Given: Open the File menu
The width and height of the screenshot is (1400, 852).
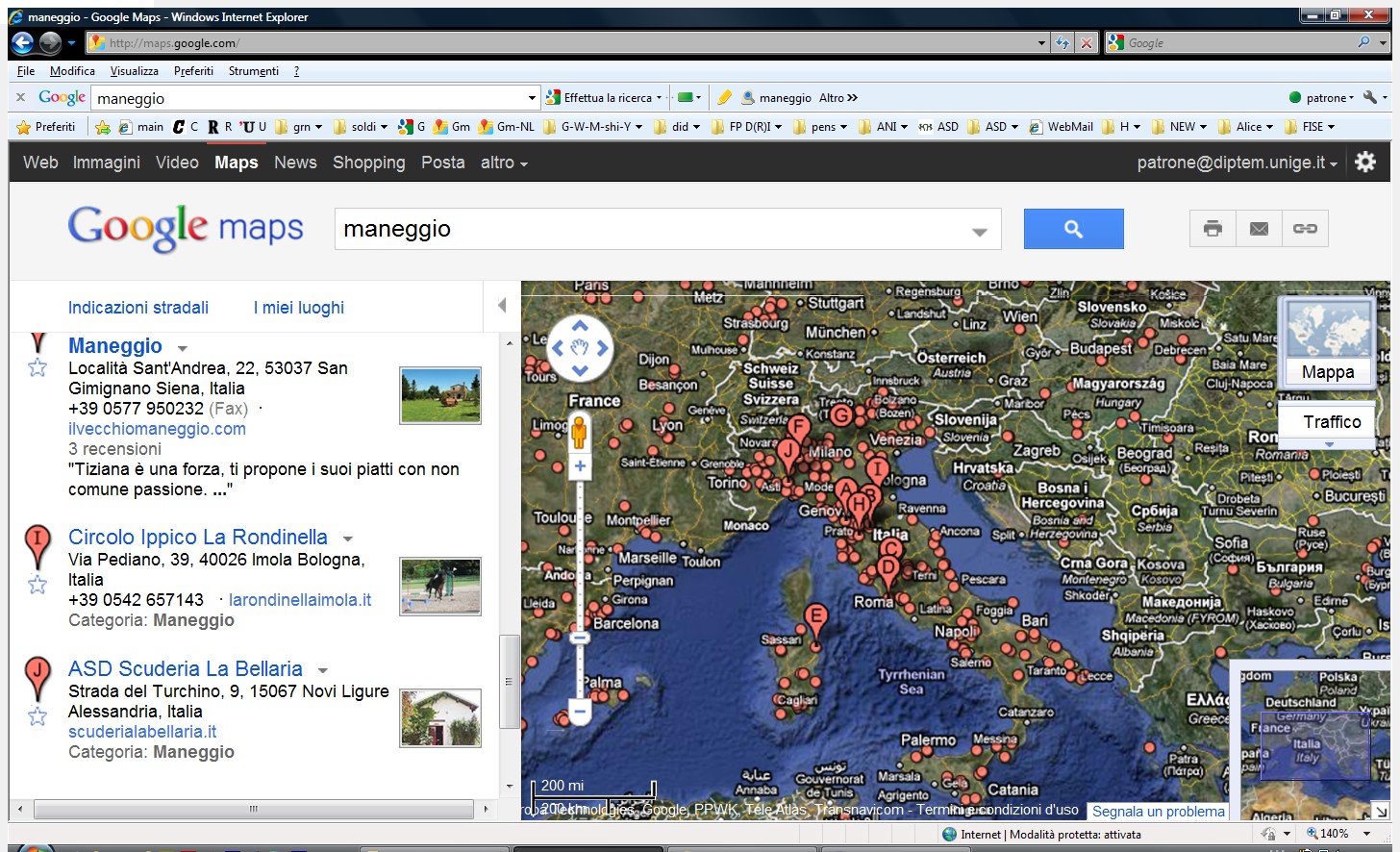Looking at the screenshot, I should point(26,71).
